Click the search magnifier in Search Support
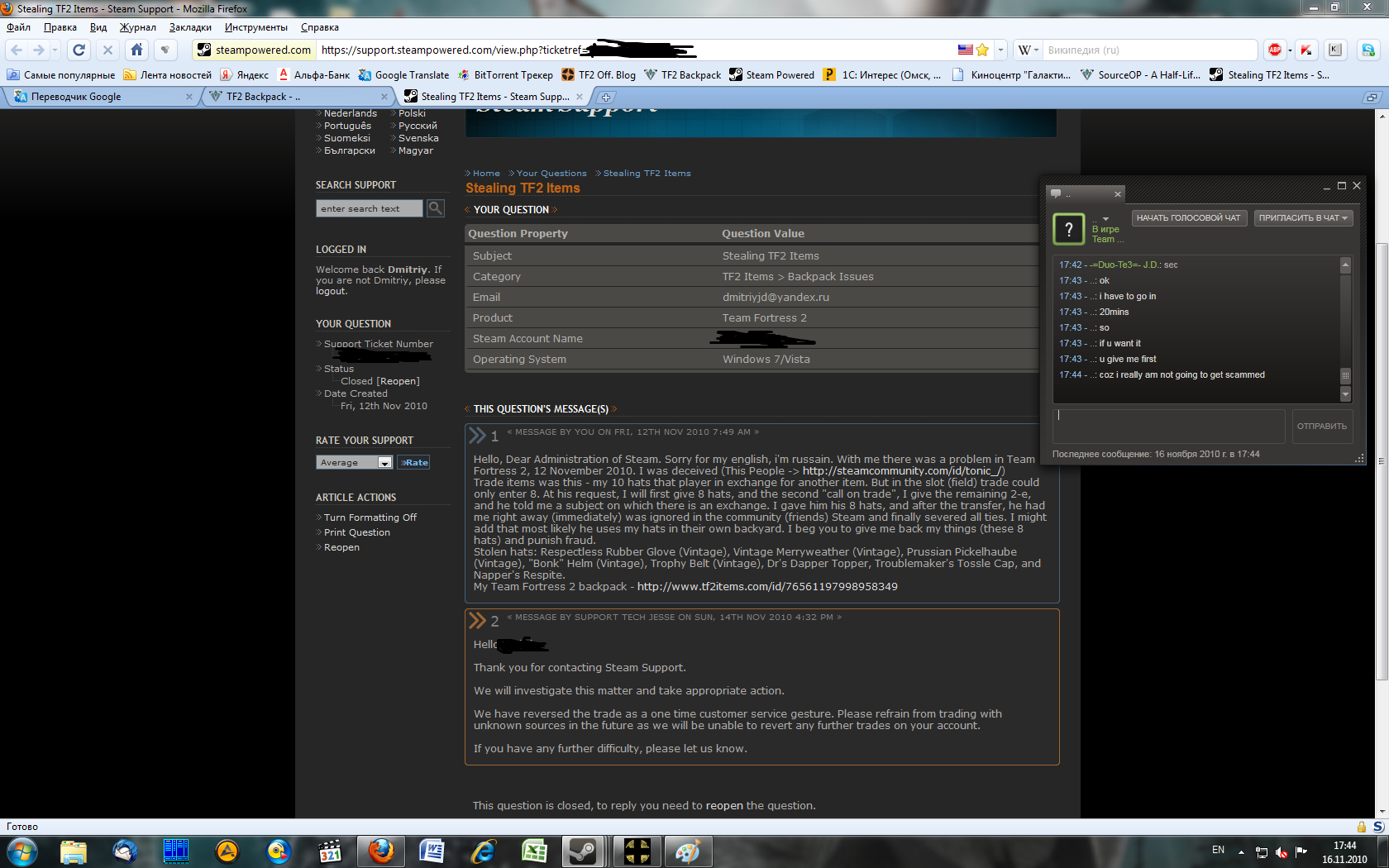 pos(436,208)
